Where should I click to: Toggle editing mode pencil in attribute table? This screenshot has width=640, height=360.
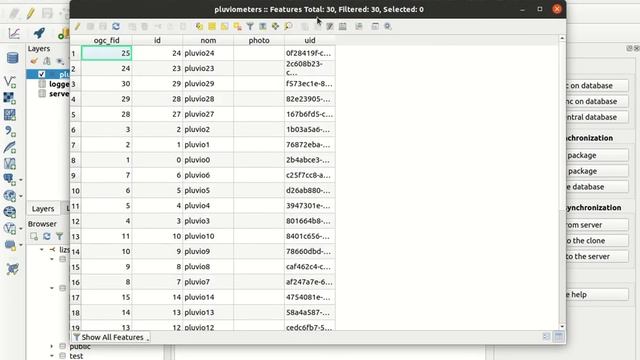(77, 27)
